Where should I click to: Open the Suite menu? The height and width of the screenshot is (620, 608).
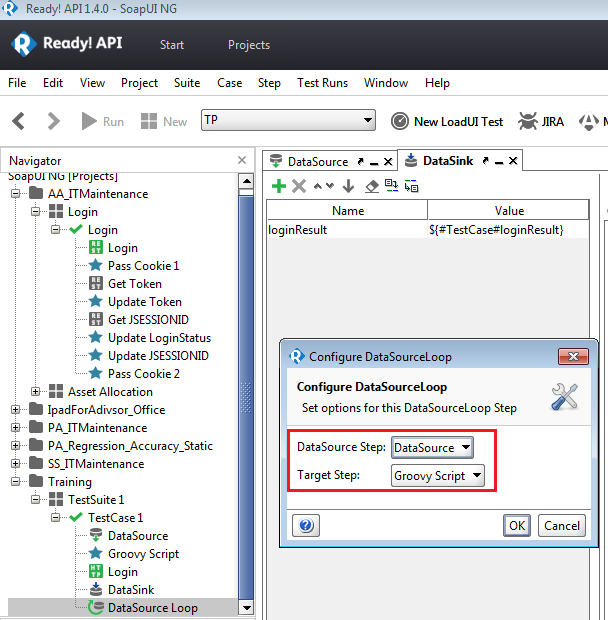[x=187, y=83]
